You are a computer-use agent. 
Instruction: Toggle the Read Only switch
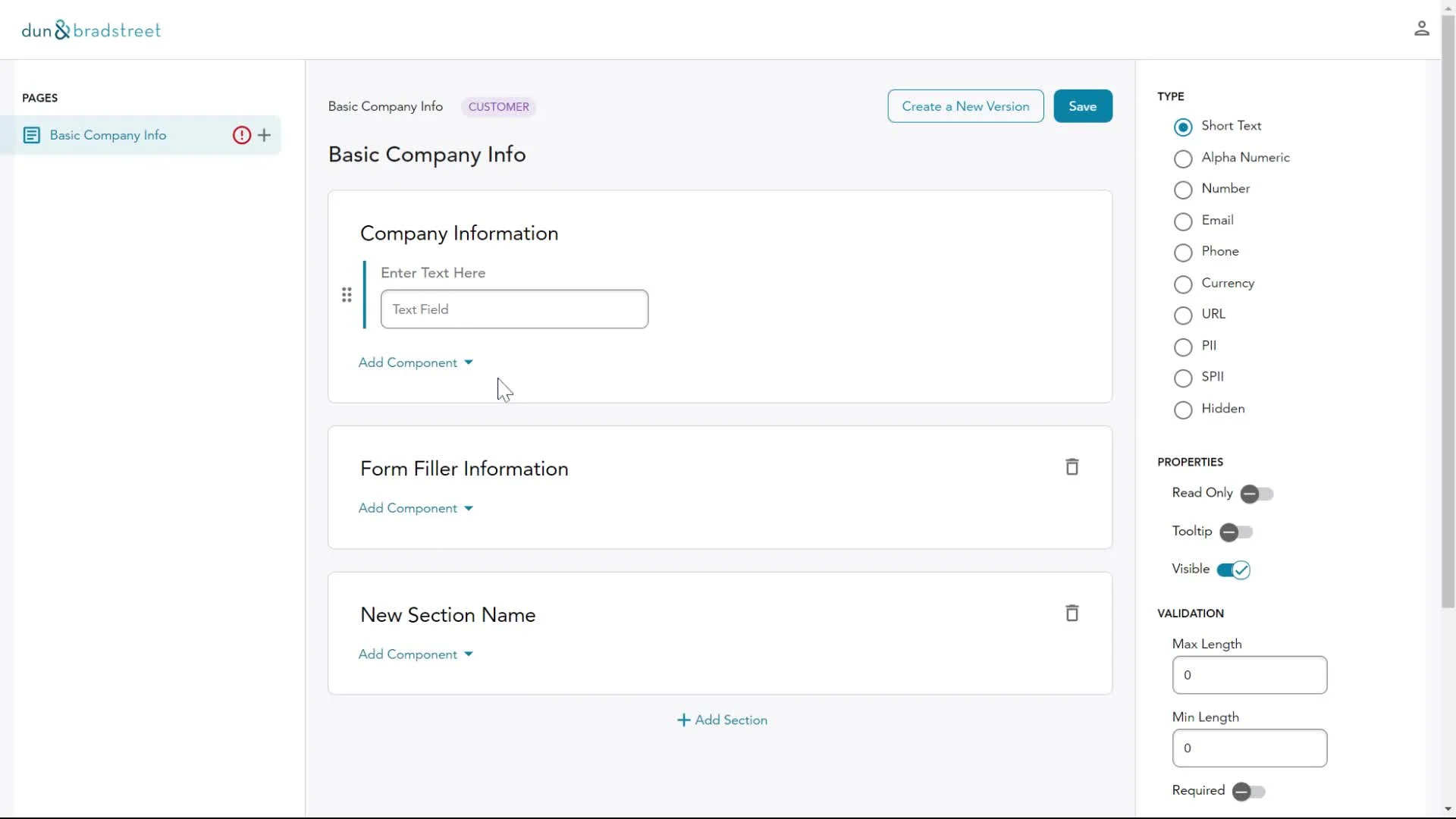coord(1257,494)
